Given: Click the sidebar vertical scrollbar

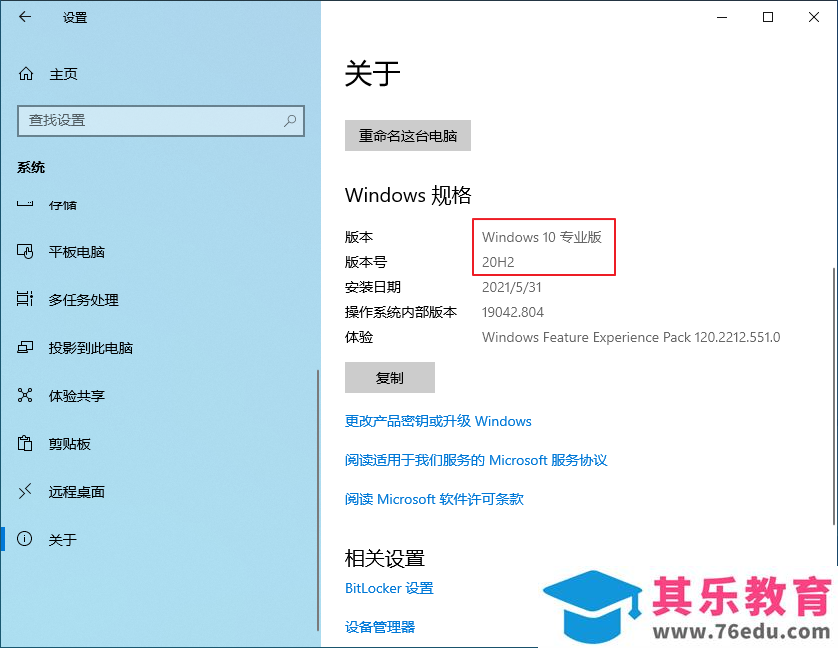Looking at the screenshot, I should (x=317, y=500).
